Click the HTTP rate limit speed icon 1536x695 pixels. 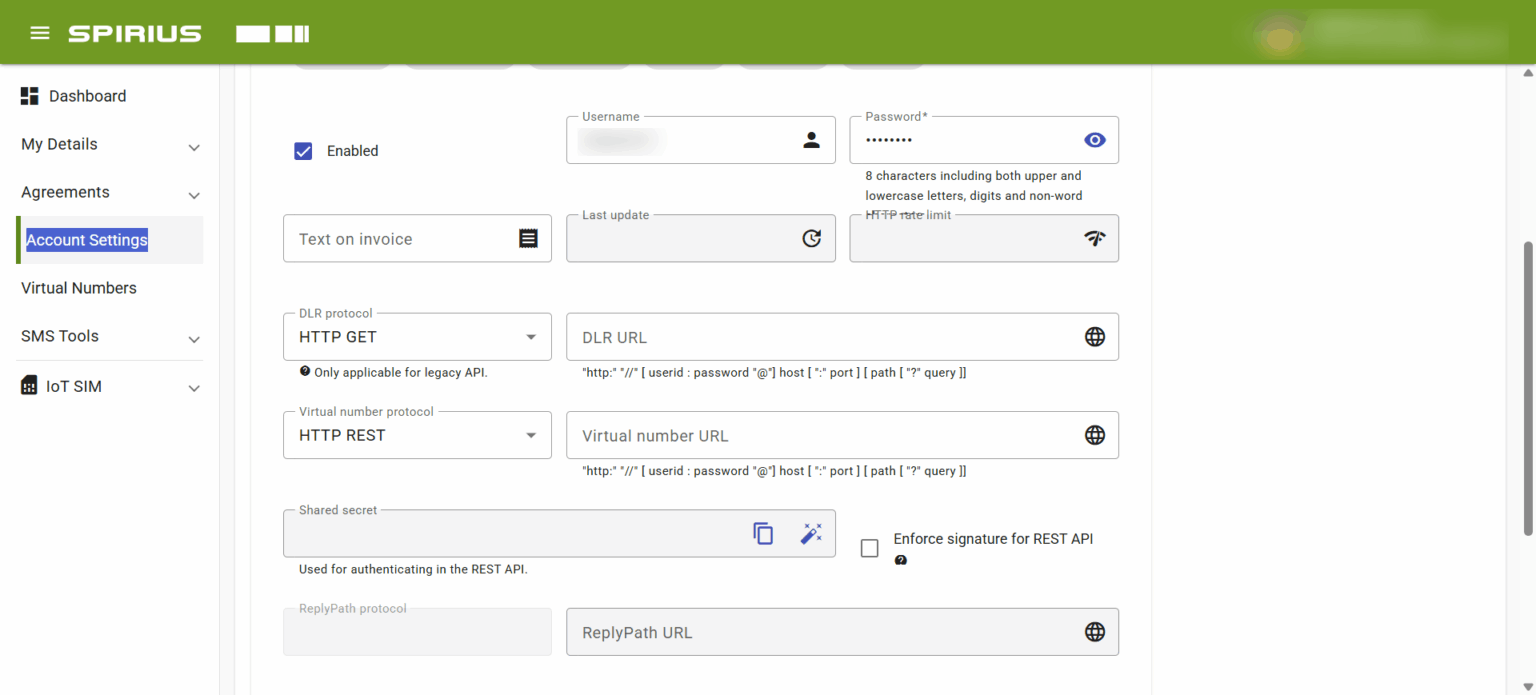coord(1095,238)
